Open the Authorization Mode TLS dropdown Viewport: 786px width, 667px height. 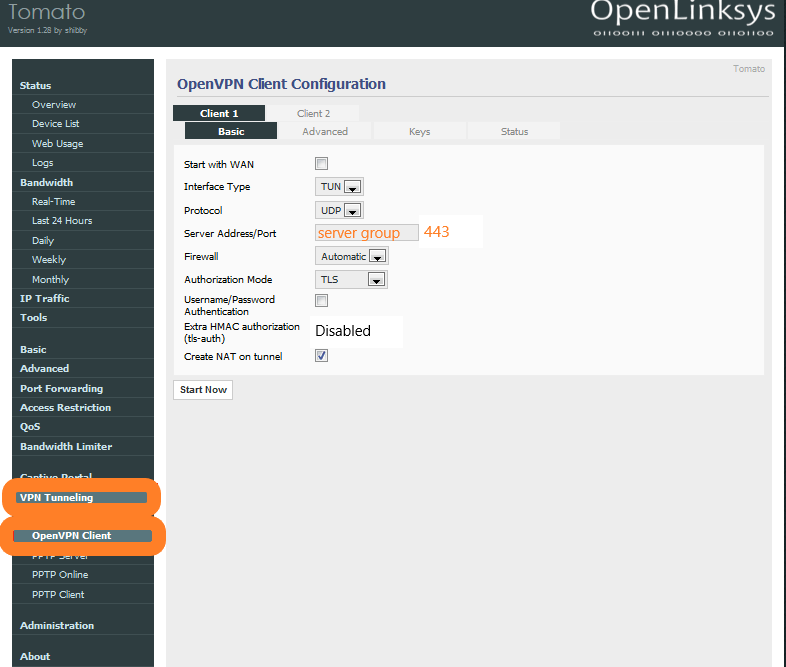[351, 279]
